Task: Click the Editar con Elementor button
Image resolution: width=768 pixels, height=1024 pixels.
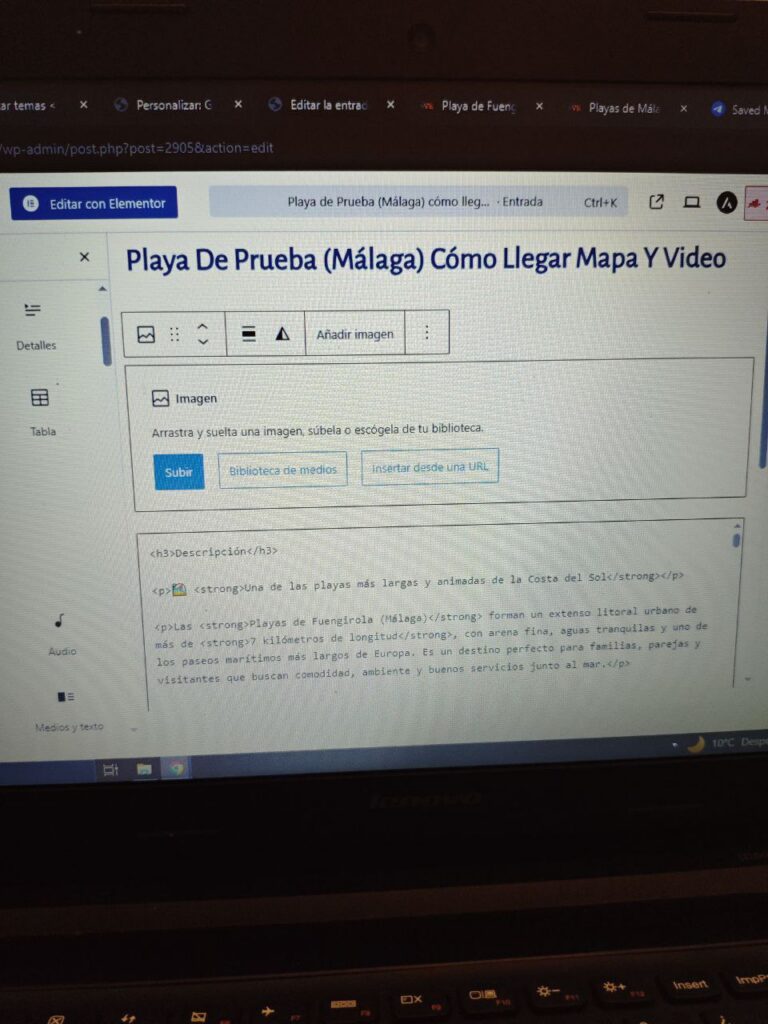Action: 93,203
